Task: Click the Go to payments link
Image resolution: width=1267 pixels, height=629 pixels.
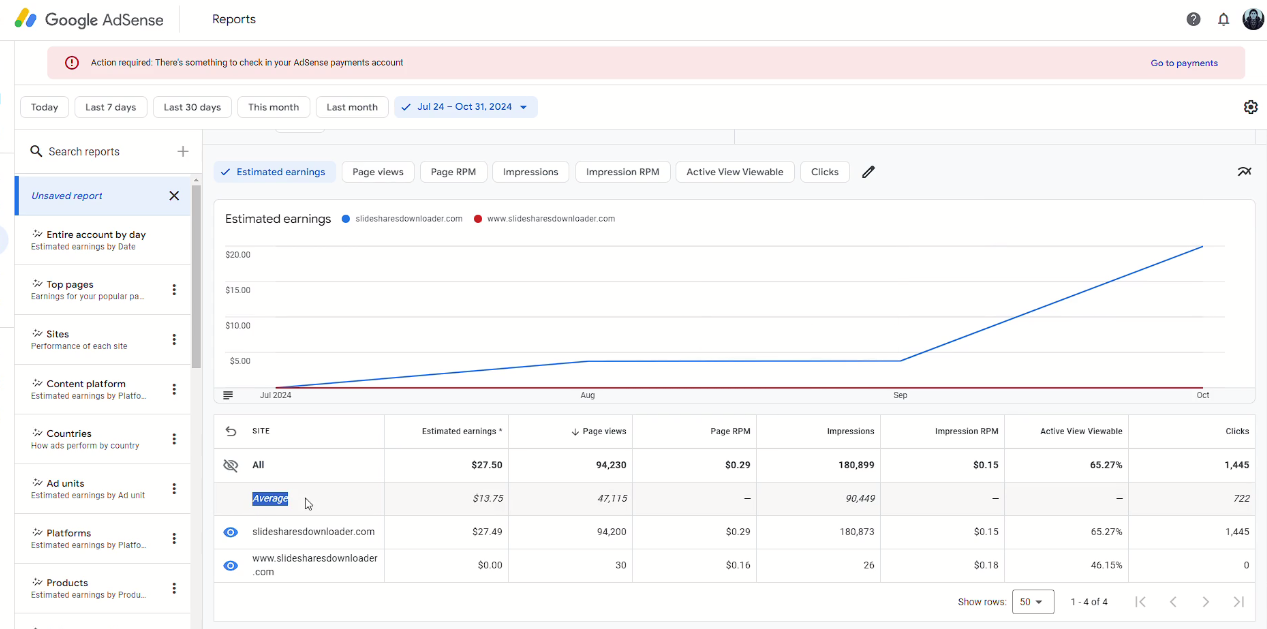Action: click(1184, 63)
